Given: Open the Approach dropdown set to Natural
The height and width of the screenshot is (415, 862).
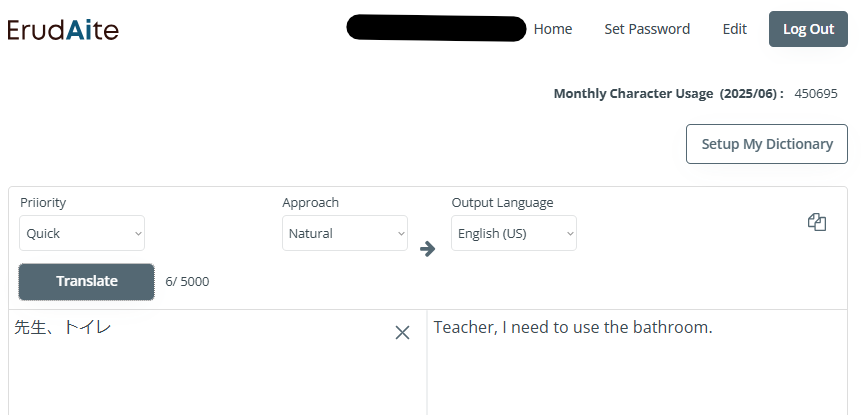Looking at the screenshot, I should coord(345,233).
